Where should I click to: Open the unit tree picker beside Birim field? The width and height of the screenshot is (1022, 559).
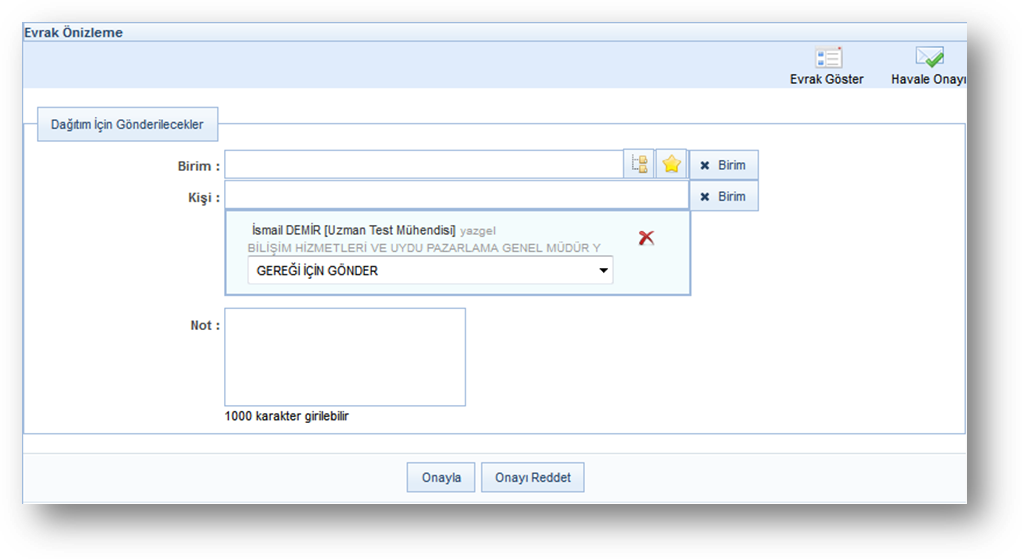pos(639,164)
